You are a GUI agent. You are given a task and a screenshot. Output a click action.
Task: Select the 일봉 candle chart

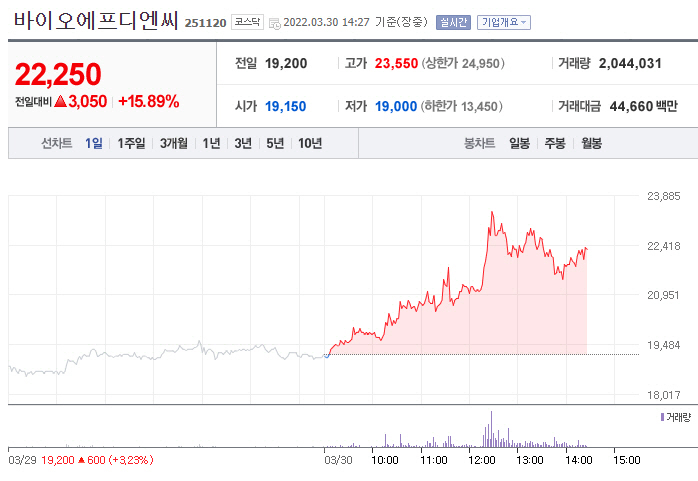519,143
